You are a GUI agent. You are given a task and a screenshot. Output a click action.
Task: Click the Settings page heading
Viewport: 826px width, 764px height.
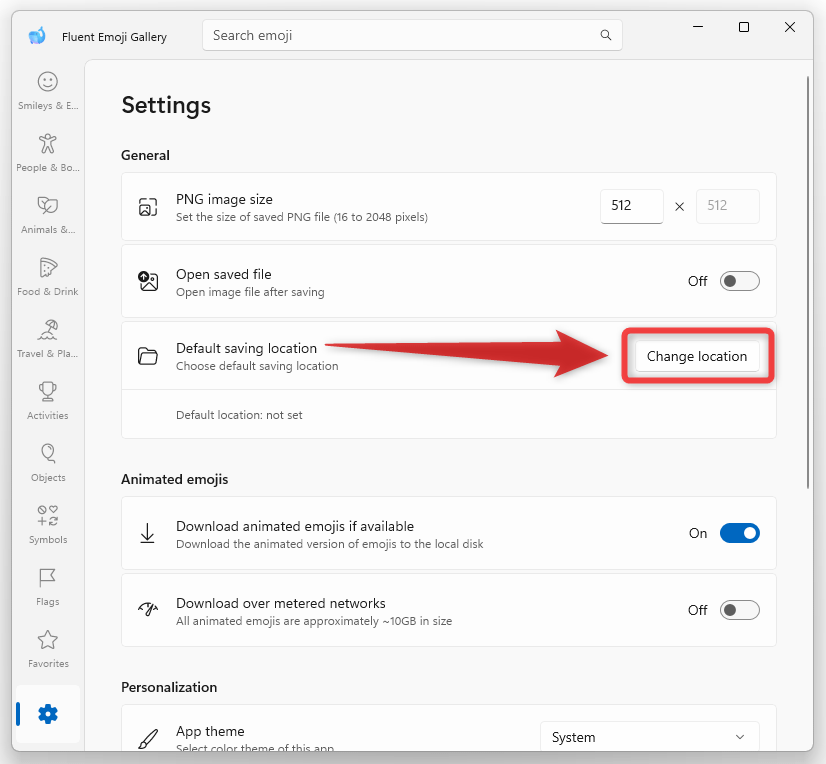[x=166, y=105]
